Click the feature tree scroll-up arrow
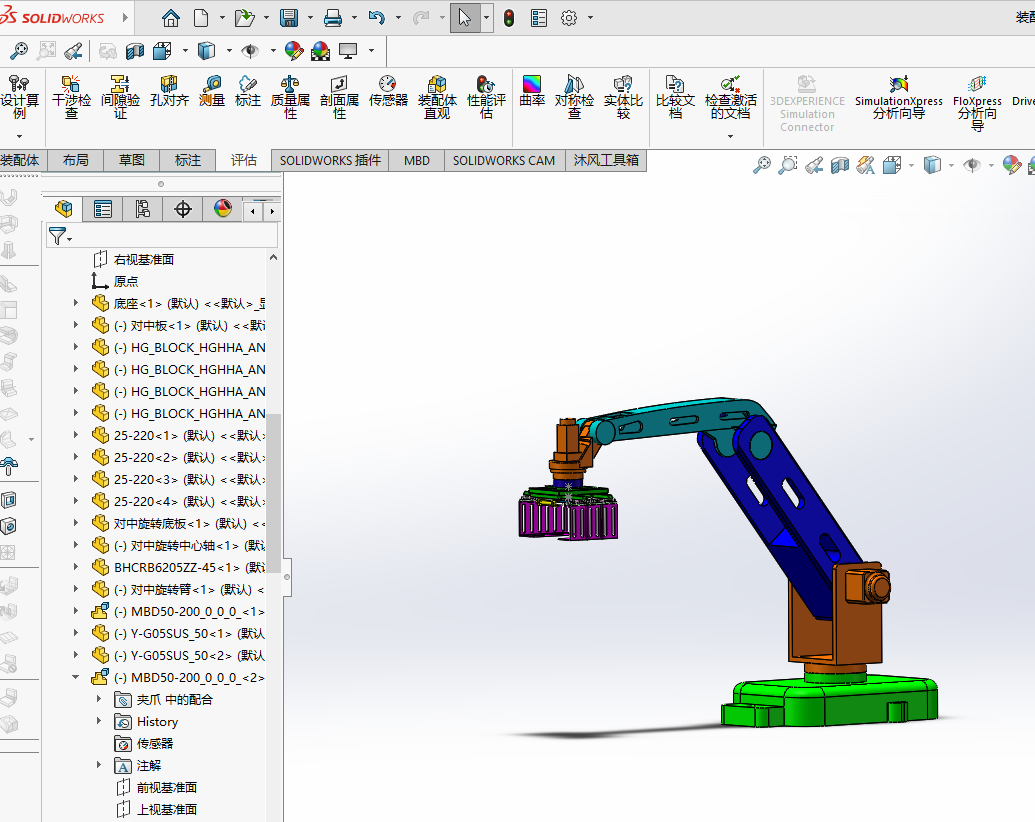This screenshot has width=1035, height=822. point(273,257)
